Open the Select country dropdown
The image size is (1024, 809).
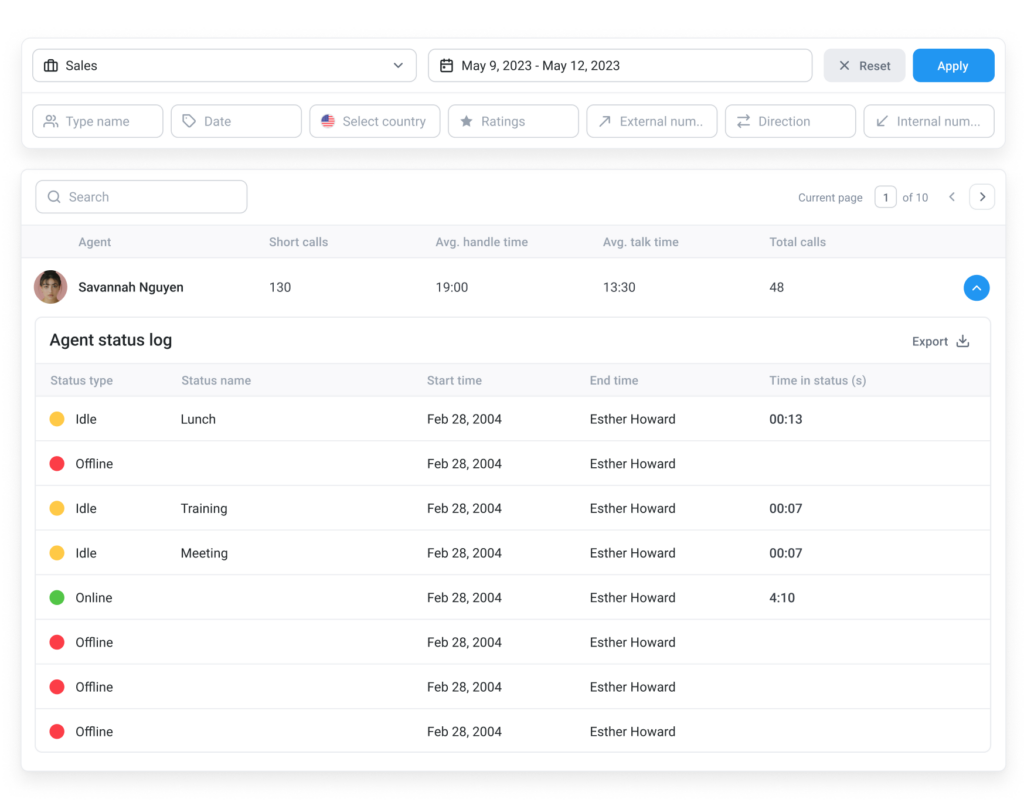[x=375, y=121]
